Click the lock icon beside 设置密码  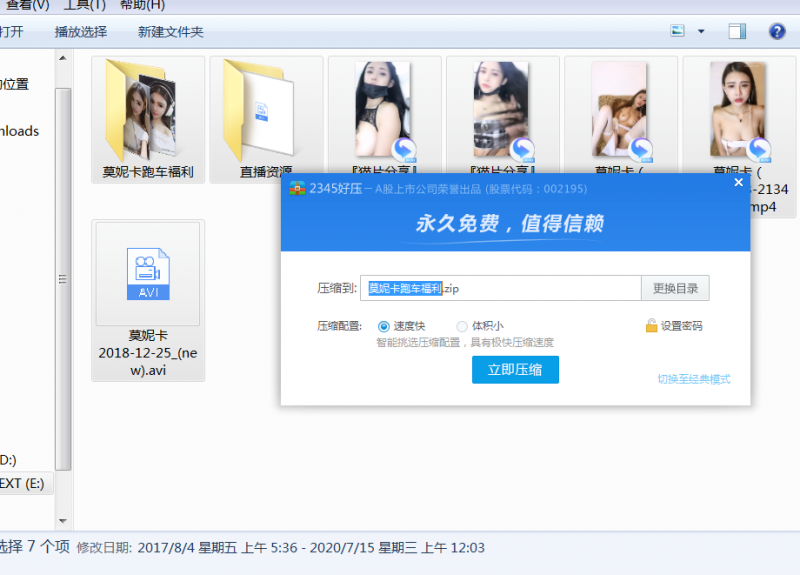point(651,326)
